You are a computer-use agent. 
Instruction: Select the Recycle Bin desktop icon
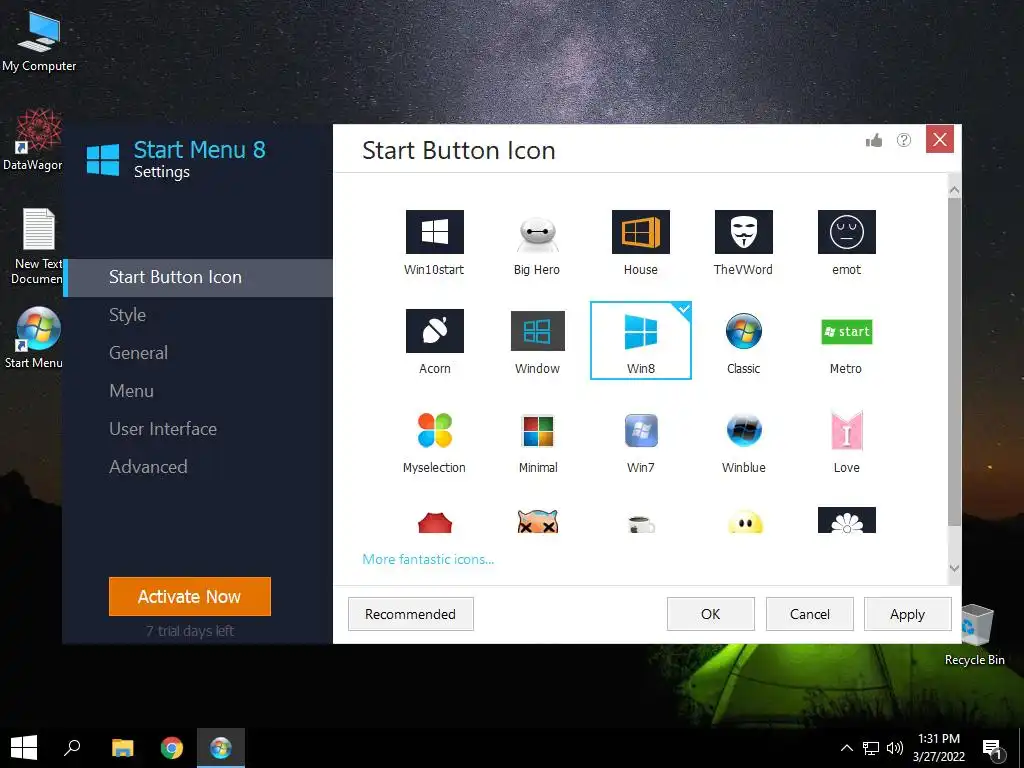click(x=974, y=635)
